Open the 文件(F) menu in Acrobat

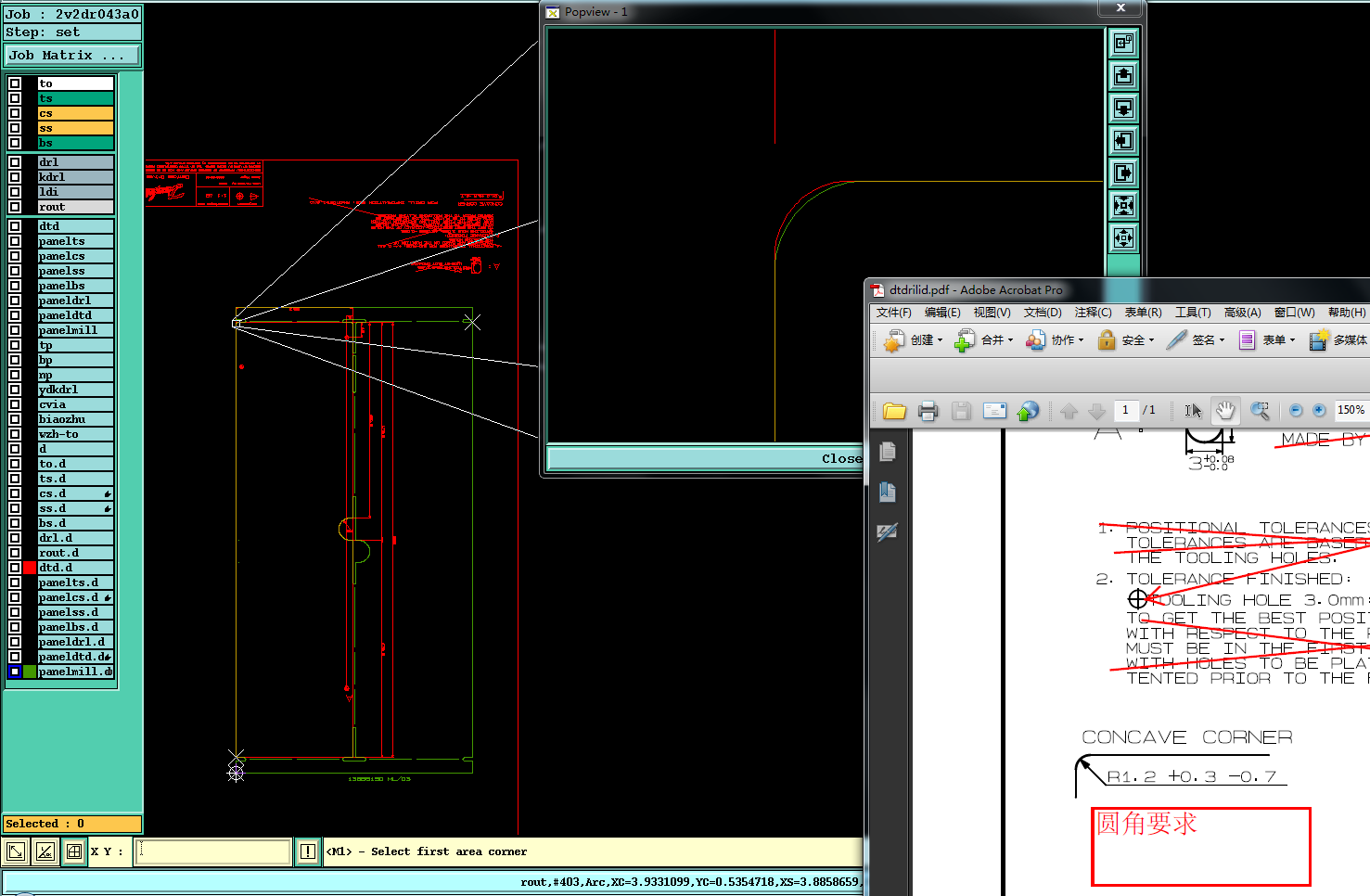coord(893,313)
